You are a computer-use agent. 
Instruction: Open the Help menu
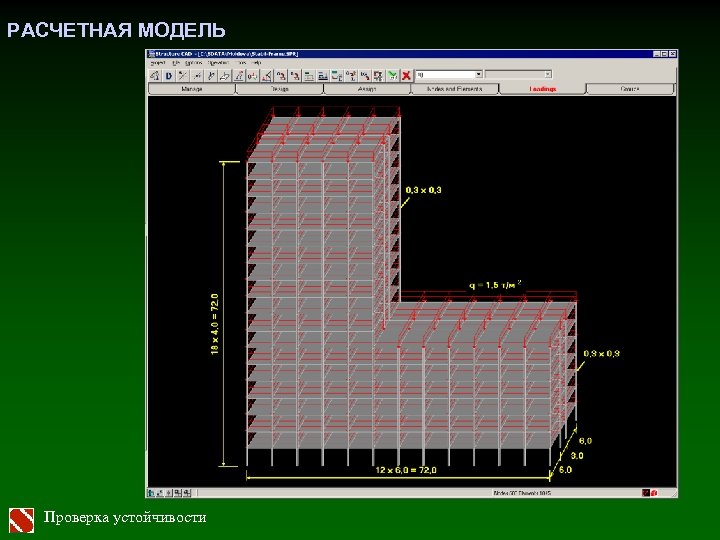pyautogui.click(x=256, y=62)
